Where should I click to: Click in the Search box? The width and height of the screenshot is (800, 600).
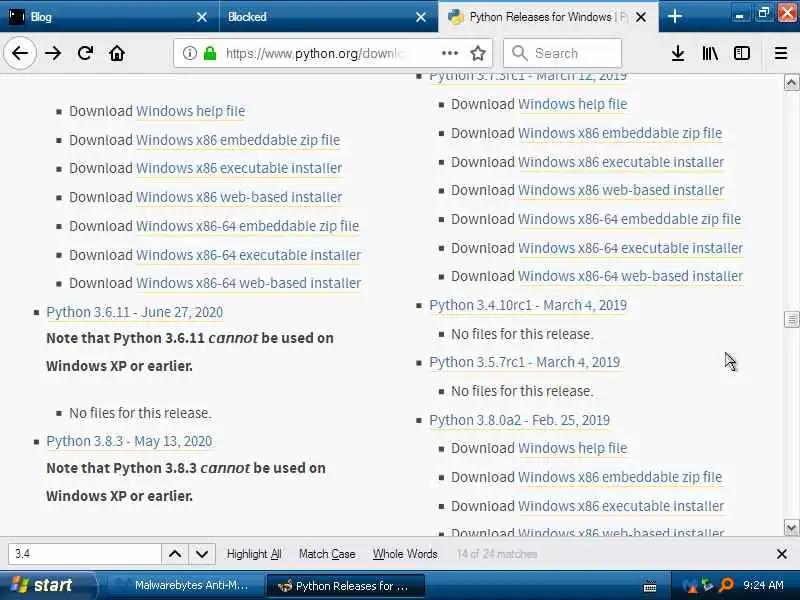tap(562, 53)
